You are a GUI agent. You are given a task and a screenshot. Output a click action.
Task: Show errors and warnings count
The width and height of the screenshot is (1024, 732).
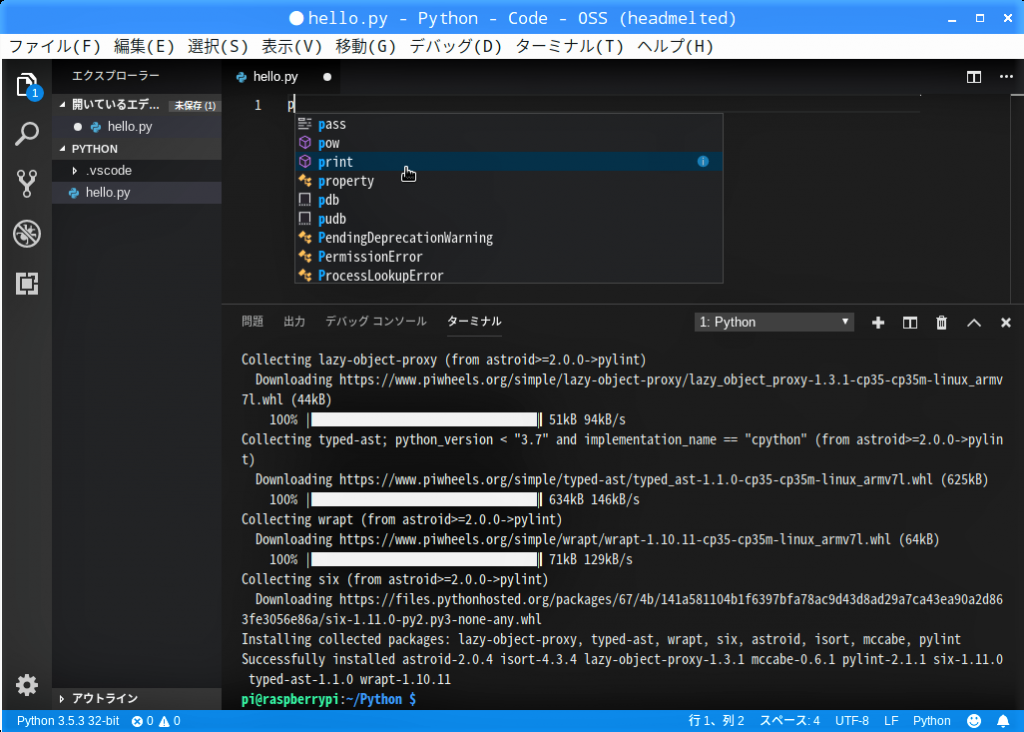[155, 721]
